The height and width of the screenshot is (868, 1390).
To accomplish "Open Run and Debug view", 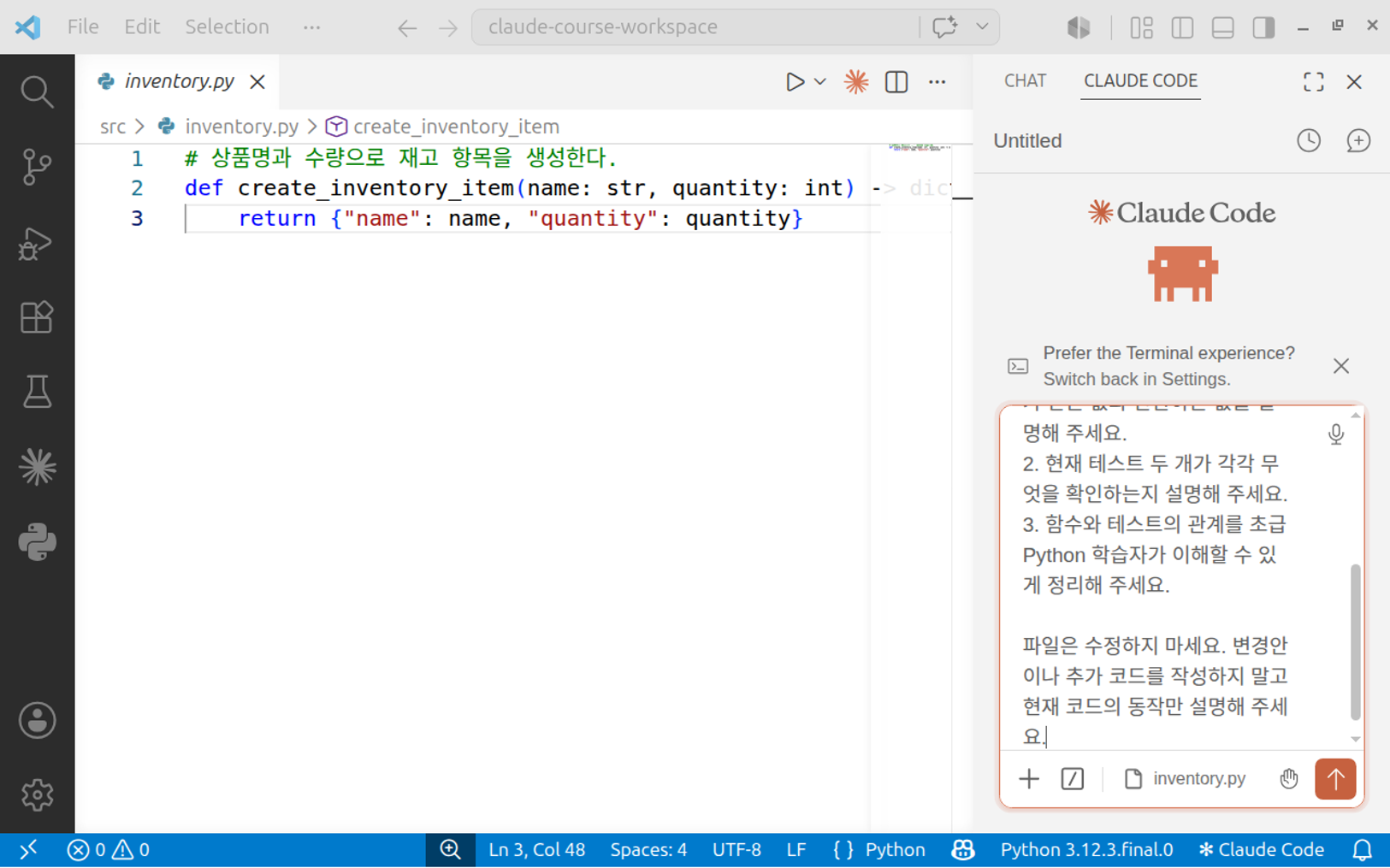I will click(37, 243).
